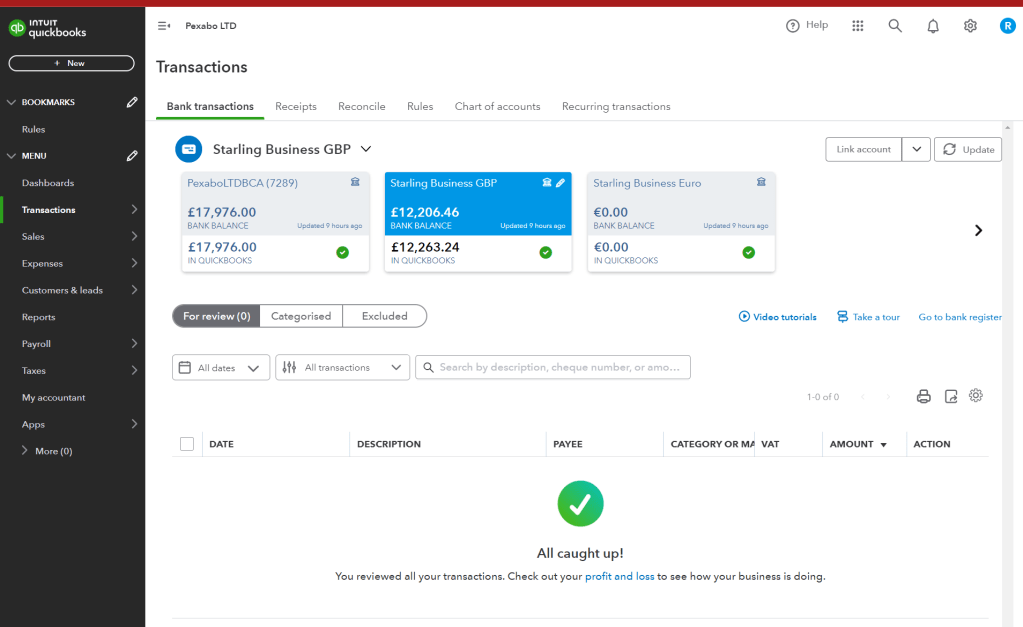Edit Starling Business GBP card with pencil
The height and width of the screenshot is (627, 1023).
point(560,183)
